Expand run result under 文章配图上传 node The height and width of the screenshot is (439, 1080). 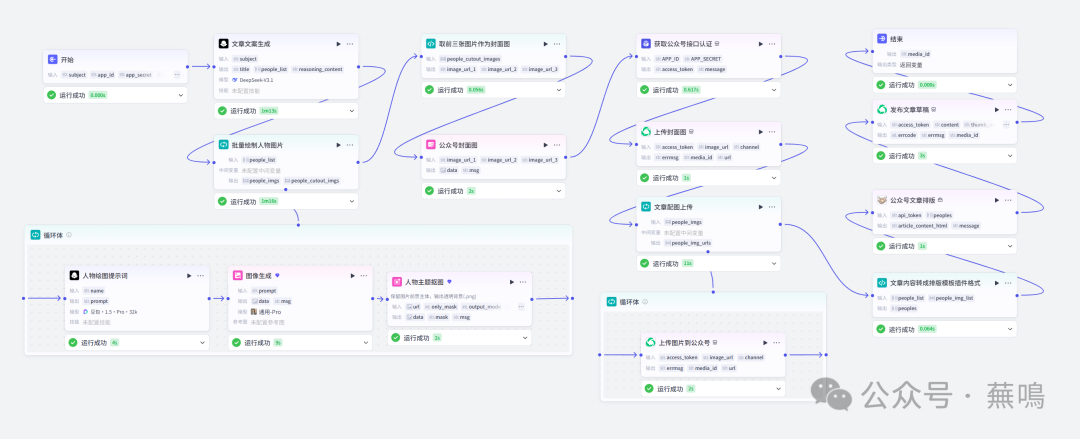772,263
